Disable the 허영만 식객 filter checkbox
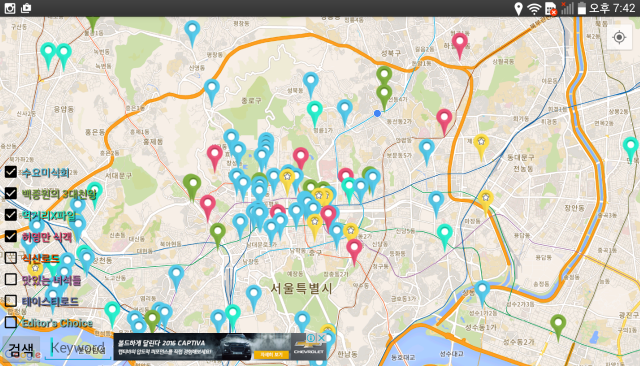The height and width of the screenshot is (366, 640). [x=11, y=236]
